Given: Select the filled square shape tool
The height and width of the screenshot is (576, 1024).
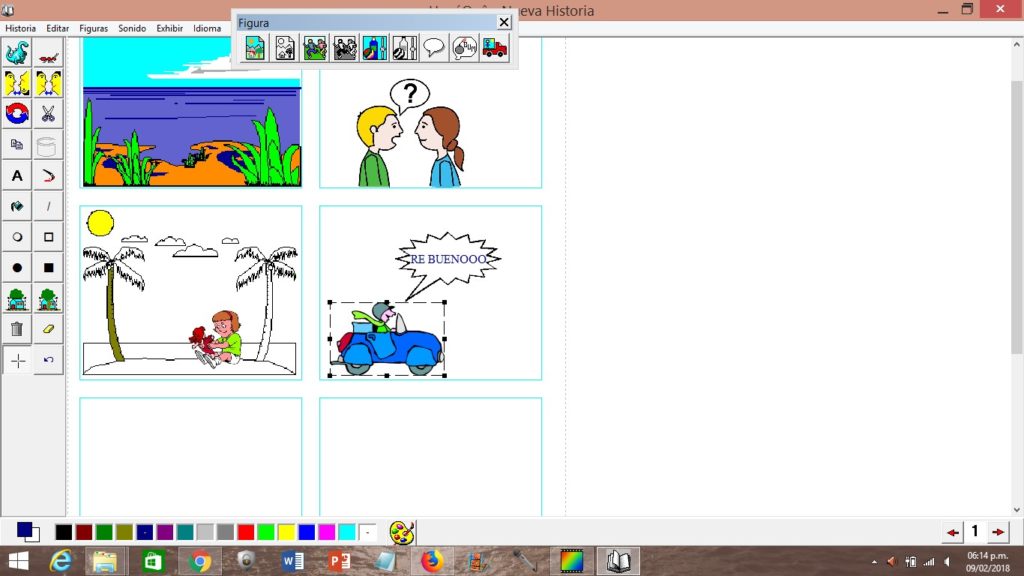Looking at the screenshot, I should (48, 268).
